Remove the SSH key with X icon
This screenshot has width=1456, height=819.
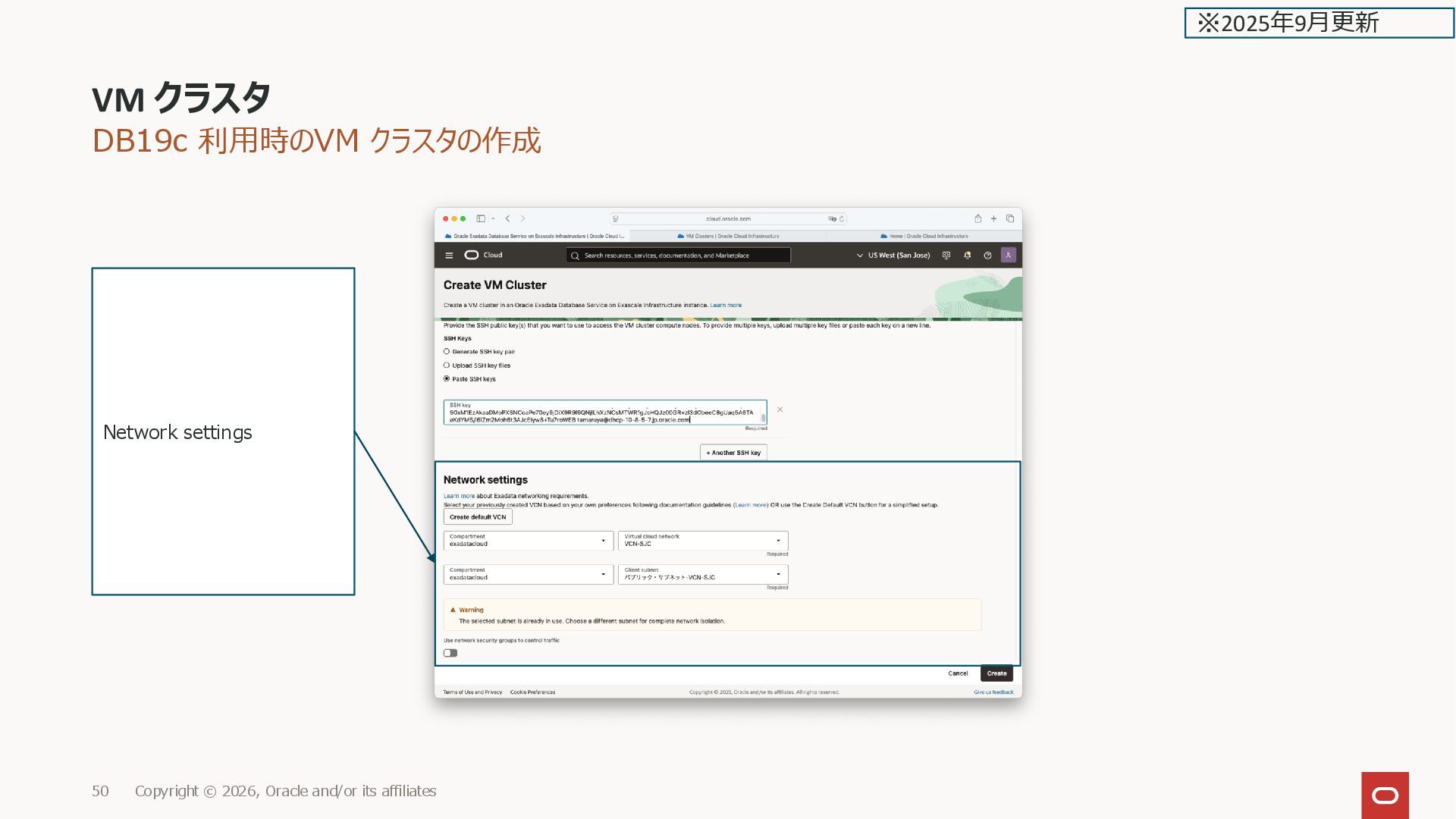coord(780,409)
